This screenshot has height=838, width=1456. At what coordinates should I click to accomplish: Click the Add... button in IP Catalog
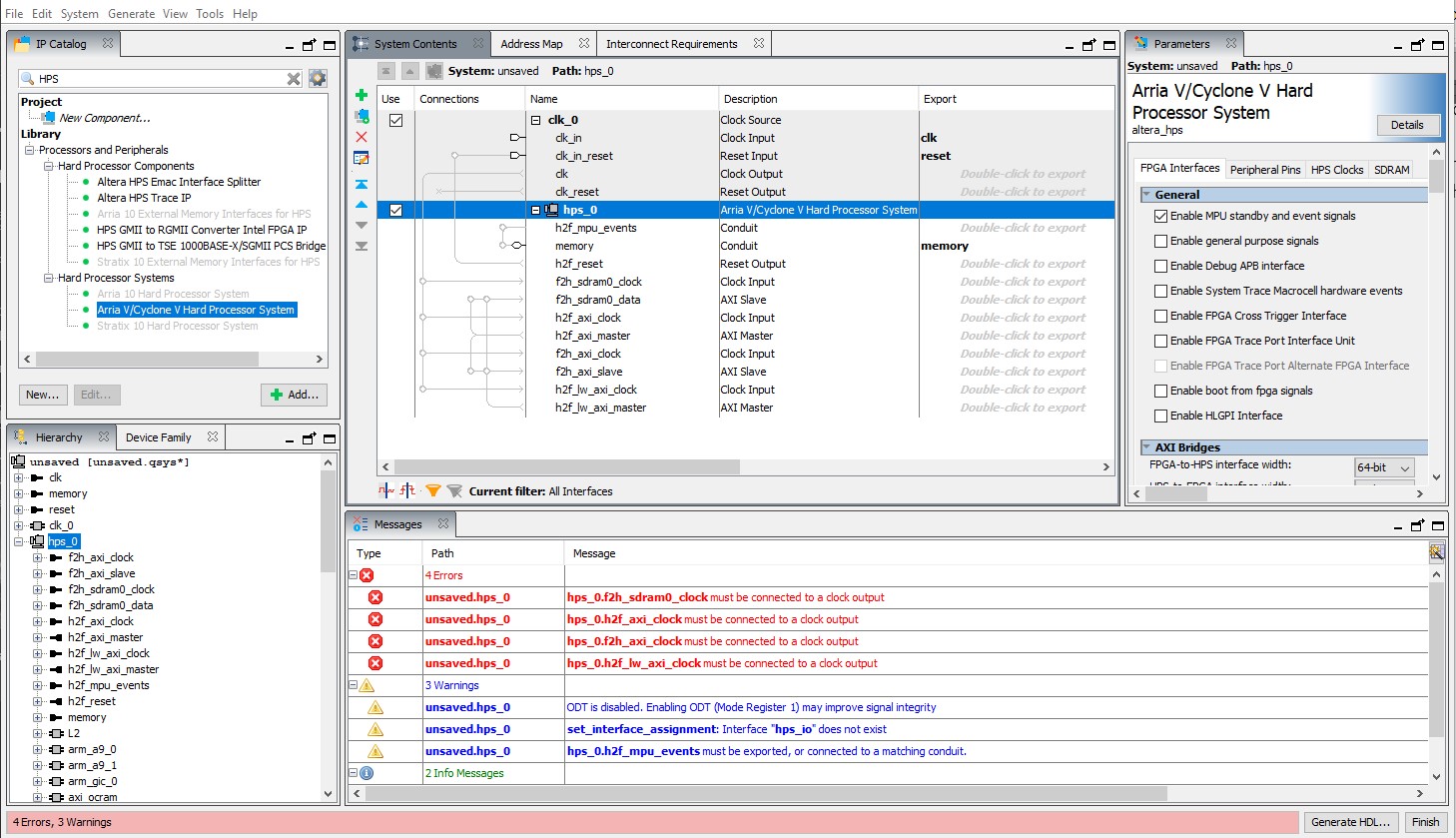295,395
